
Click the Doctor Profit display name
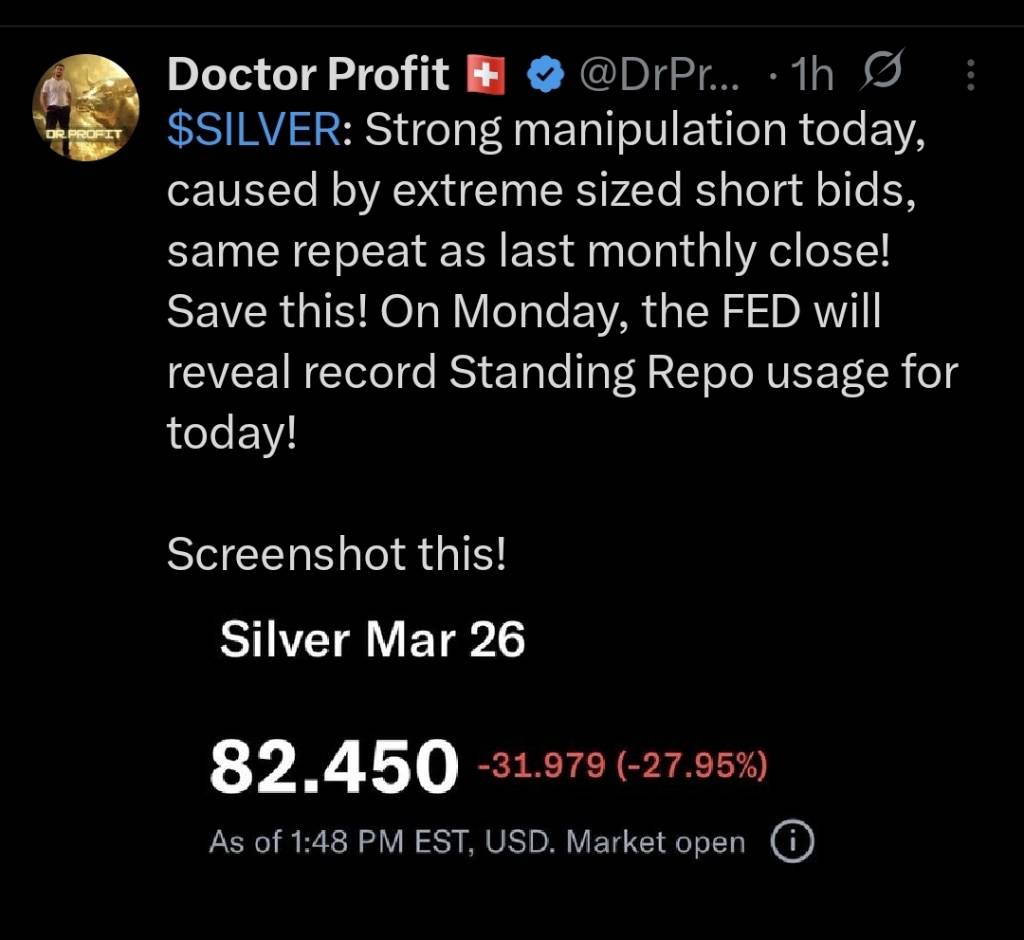click(x=308, y=74)
